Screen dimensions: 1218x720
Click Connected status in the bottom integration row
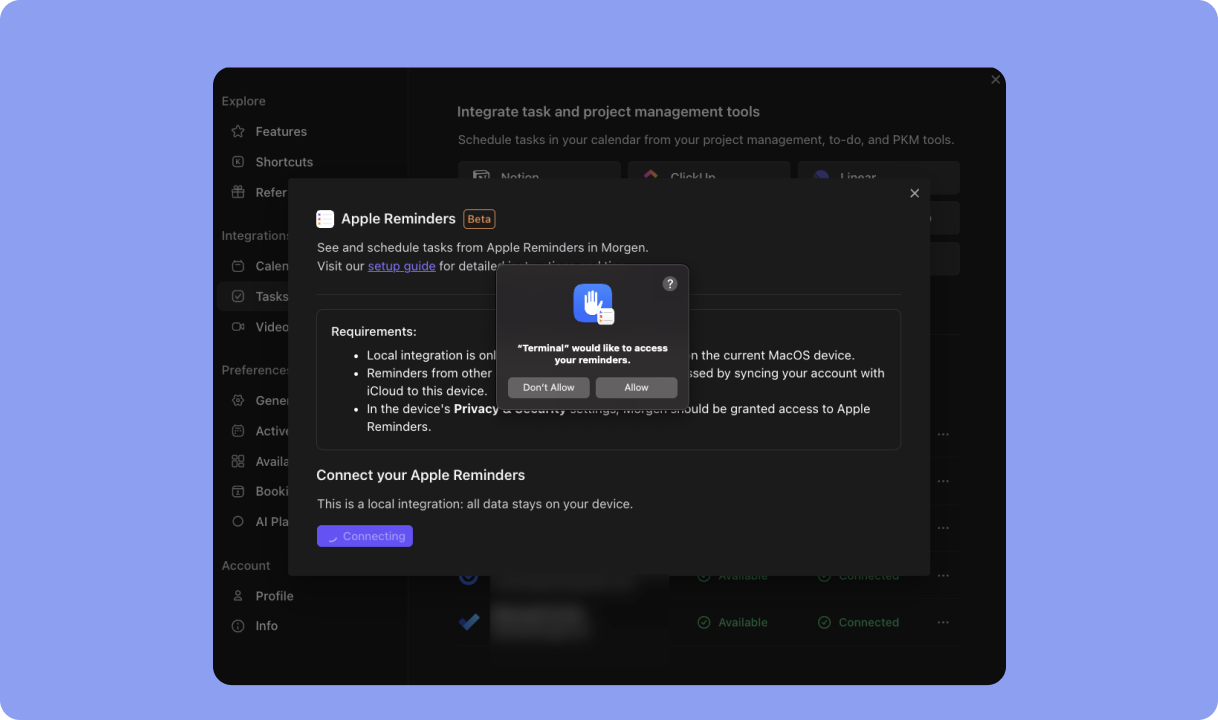click(x=859, y=622)
